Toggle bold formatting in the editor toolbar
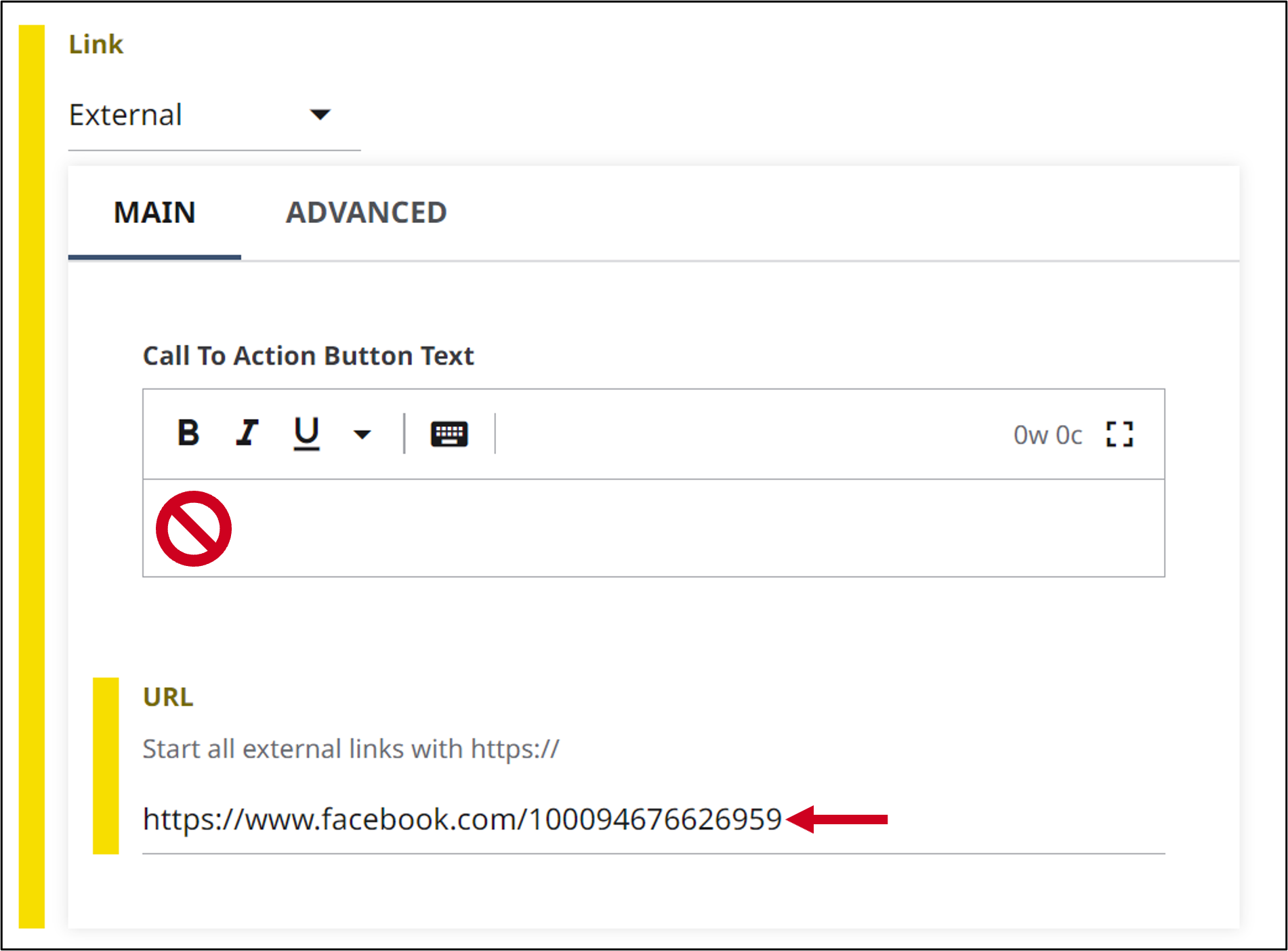This screenshot has width=1288, height=951. pos(188,433)
